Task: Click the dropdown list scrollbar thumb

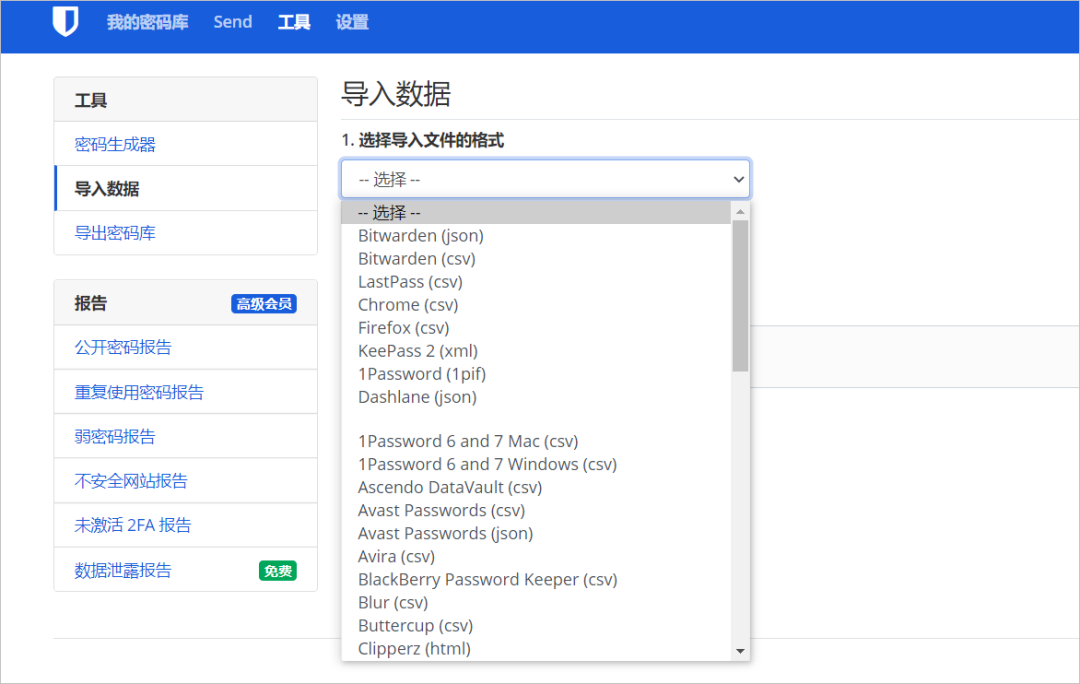Action: (740, 296)
